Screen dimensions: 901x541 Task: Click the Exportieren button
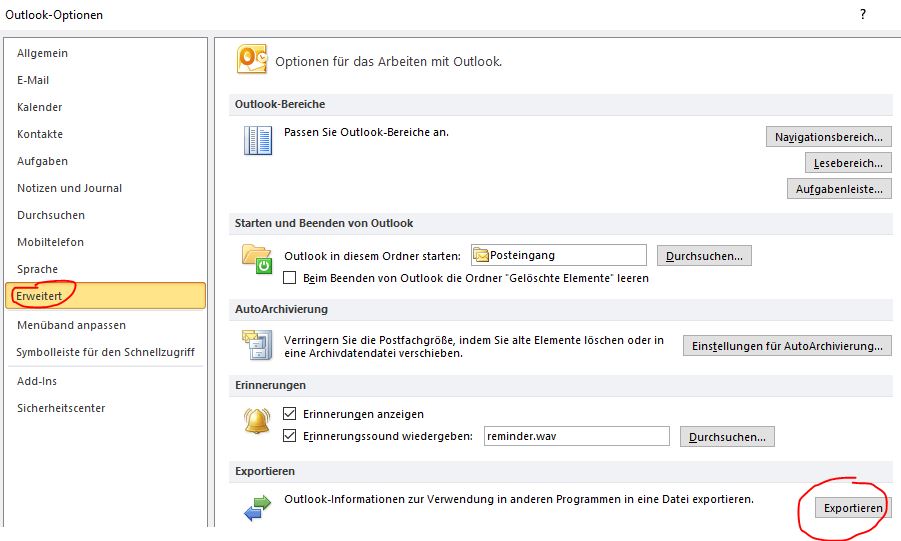853,508
